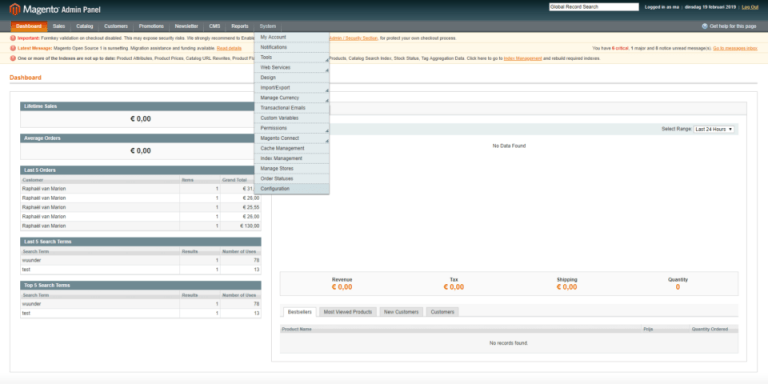Expand the Magento Connect submenu
768x384 pixels.
click(x=291, y=138)
